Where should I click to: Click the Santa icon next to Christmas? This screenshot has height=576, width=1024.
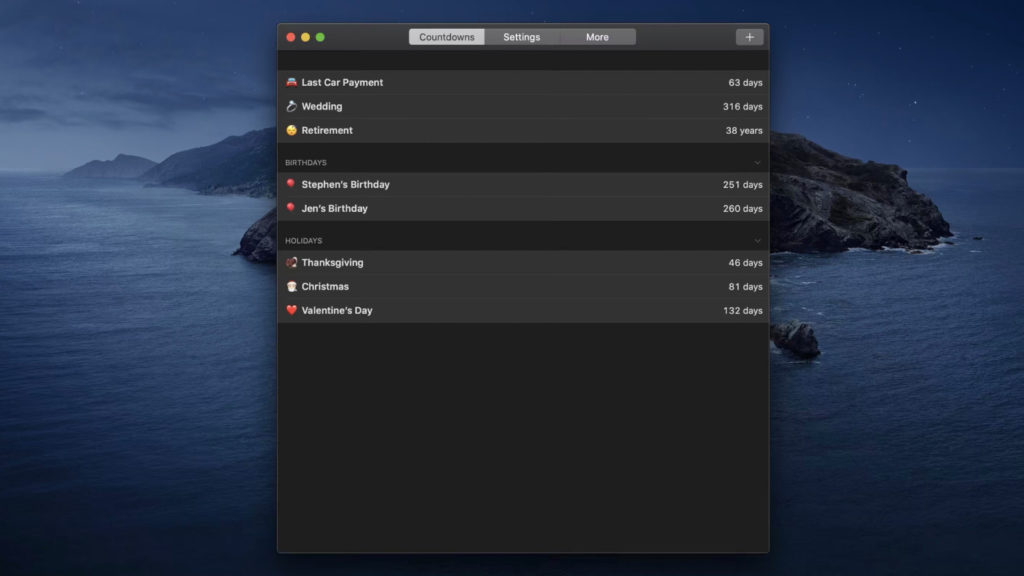pos(290,286)
